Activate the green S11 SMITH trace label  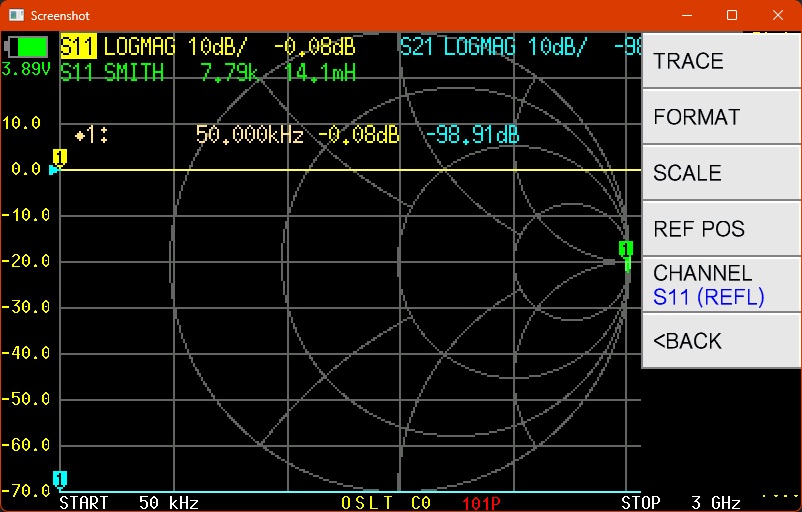pyautogui.click(x=112, y=73)
